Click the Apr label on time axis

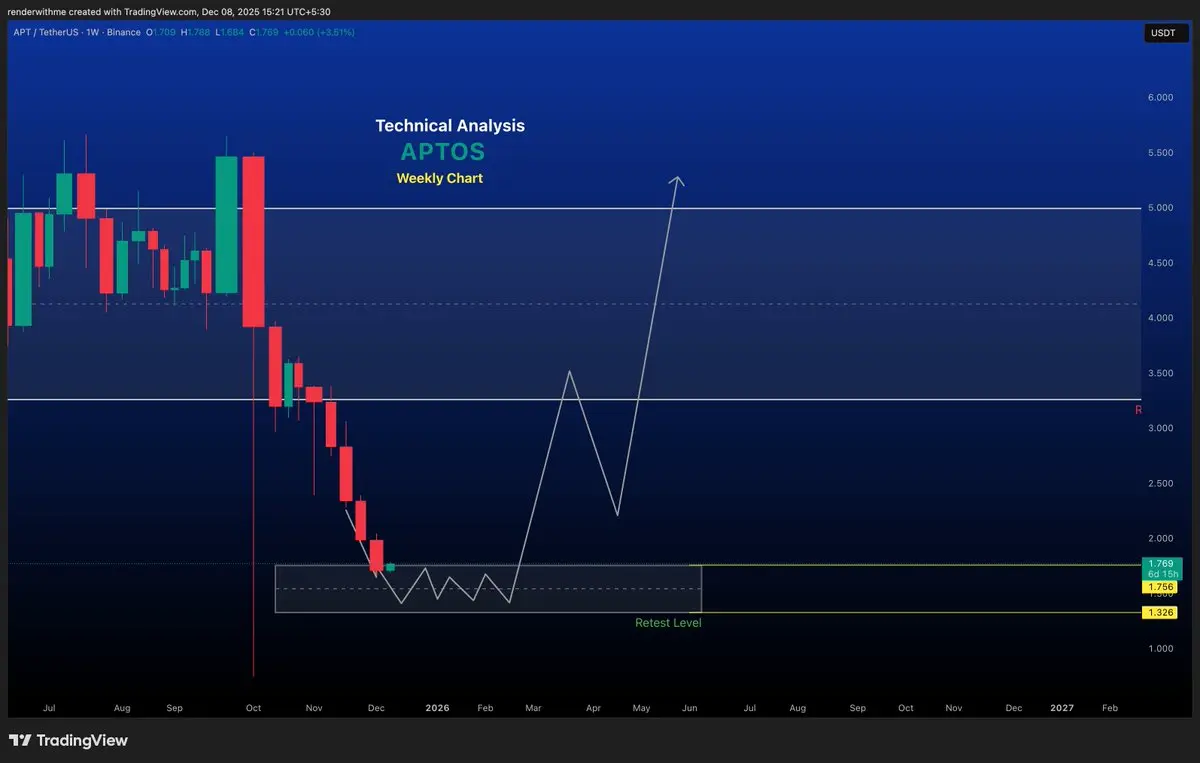593,708
